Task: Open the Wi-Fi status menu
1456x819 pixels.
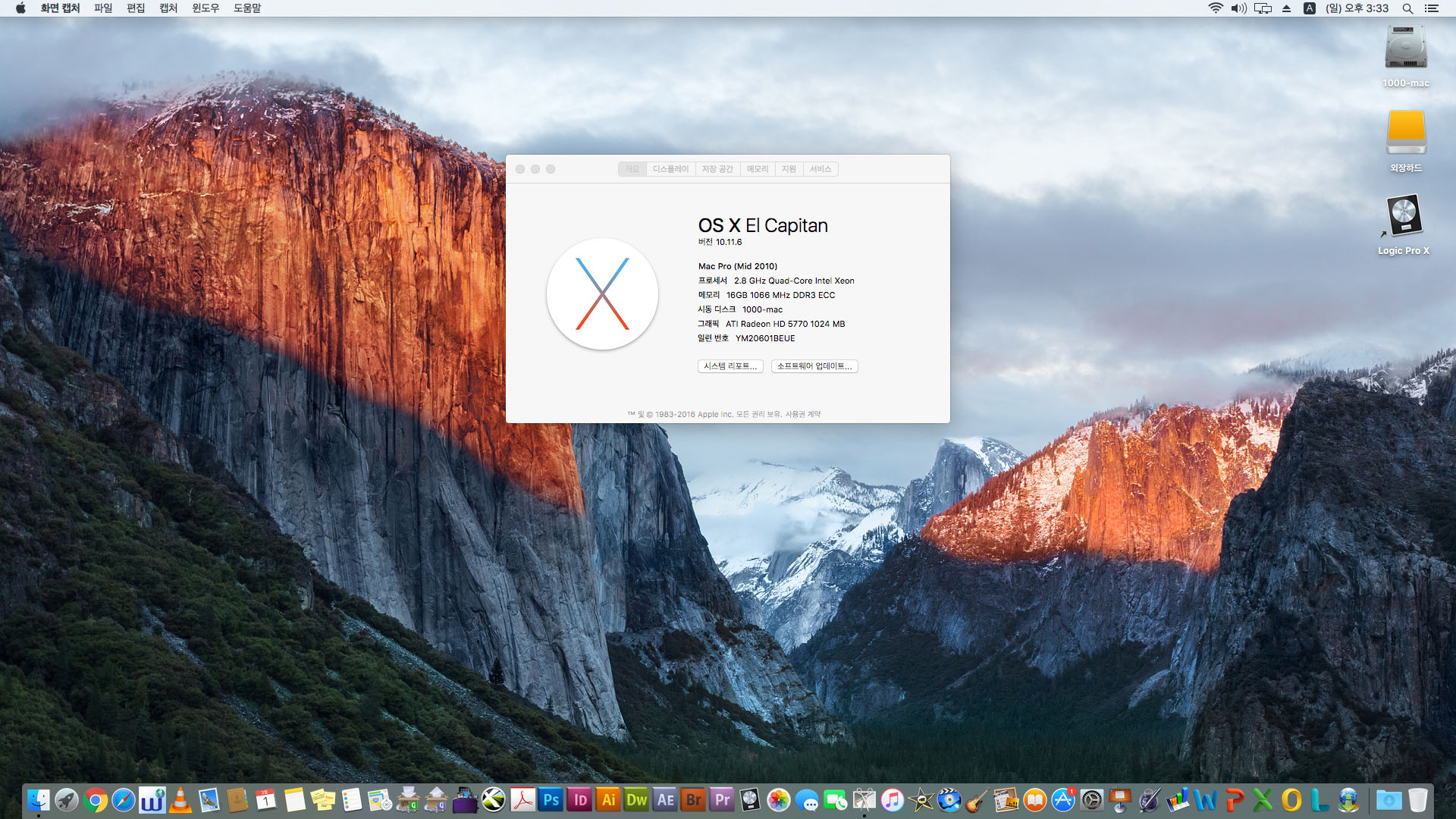Action: pyautogui.click(x=1215, y=8)
